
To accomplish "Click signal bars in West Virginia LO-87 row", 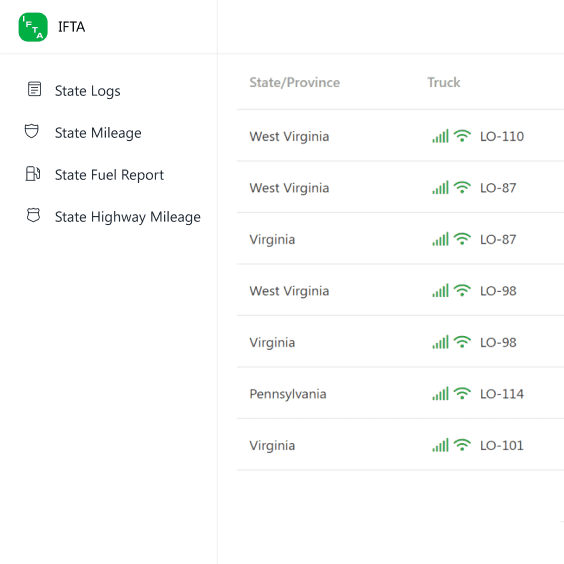I will click(440, 188).
